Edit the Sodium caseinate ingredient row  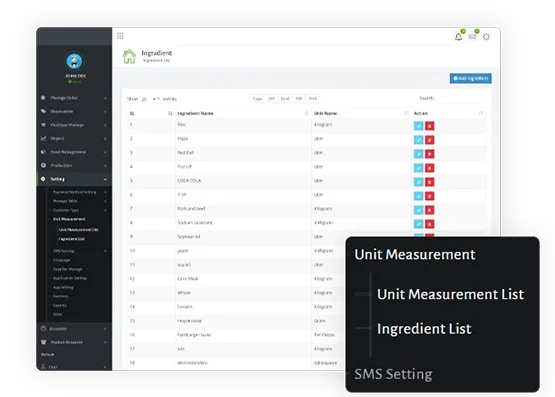click(418, 224)
